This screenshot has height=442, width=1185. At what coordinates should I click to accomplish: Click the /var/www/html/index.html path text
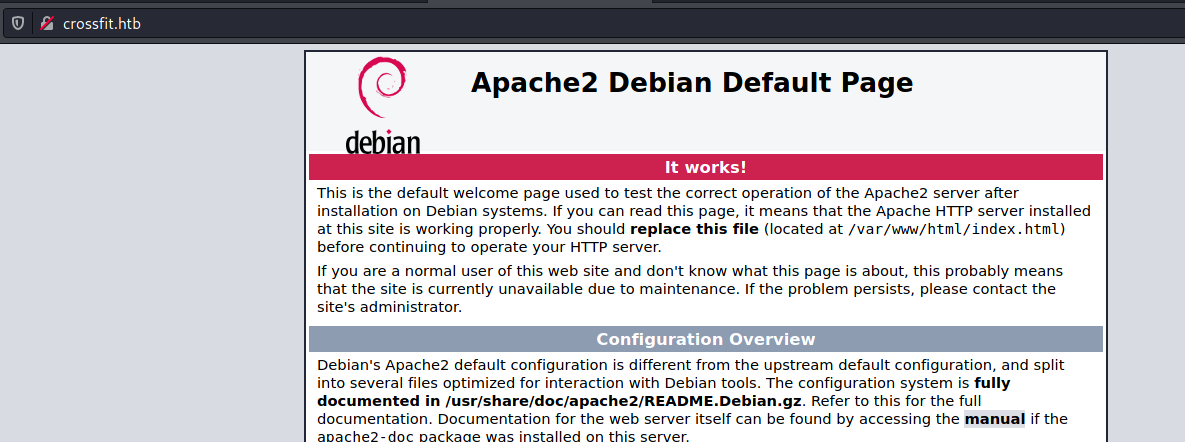955,229
